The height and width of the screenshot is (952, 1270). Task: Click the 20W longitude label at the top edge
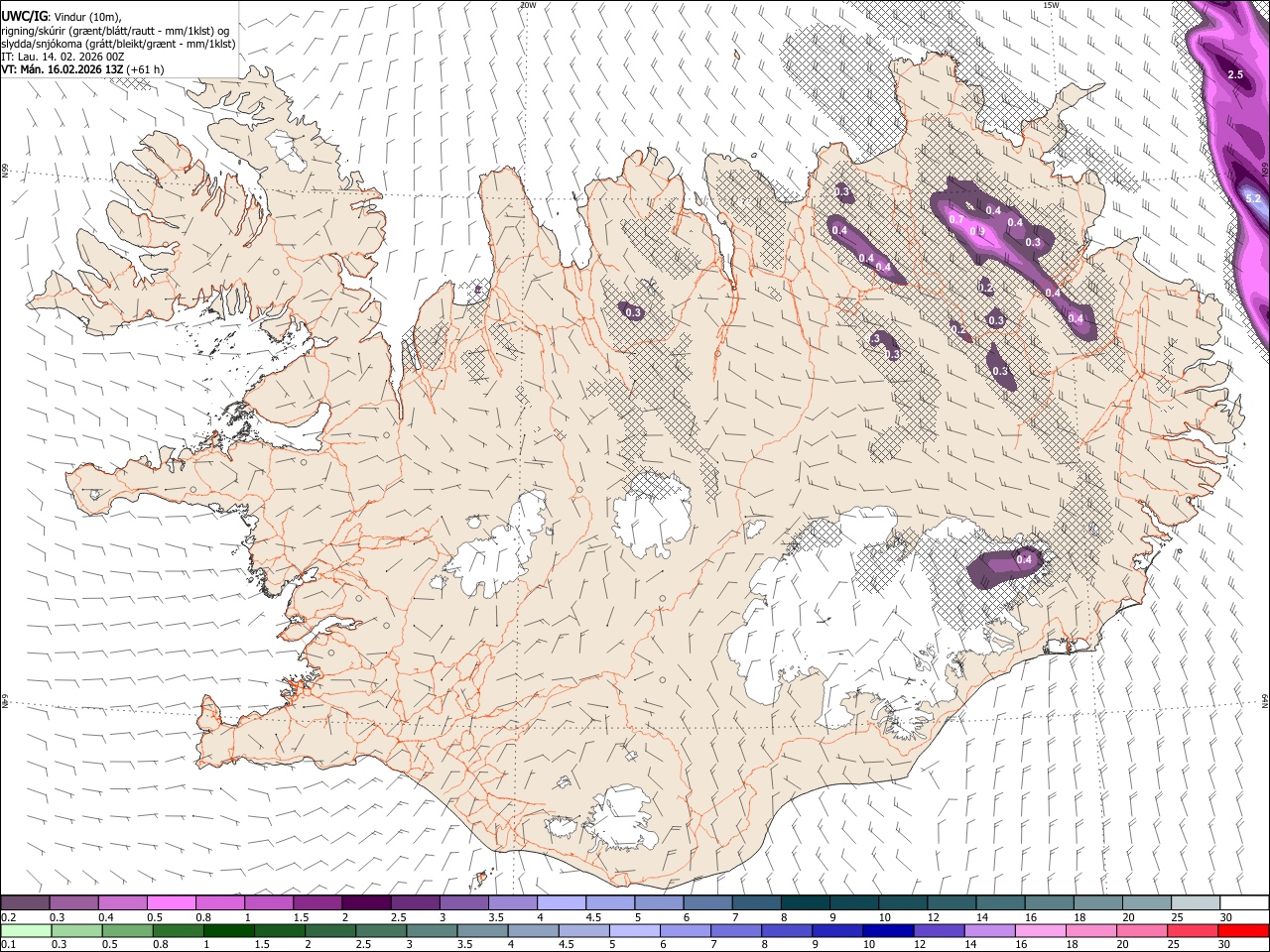coord(528,5)
